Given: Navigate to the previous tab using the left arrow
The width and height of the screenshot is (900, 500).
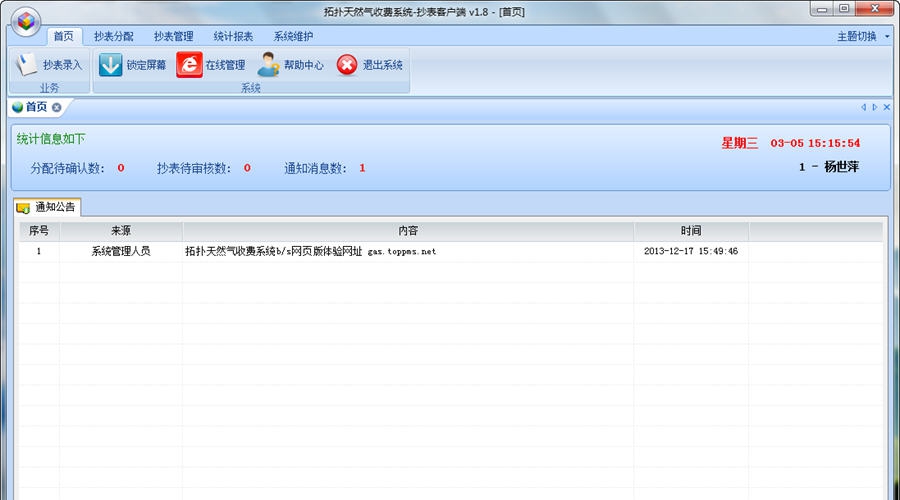Looking at the screenshot, I should [863, 107].
